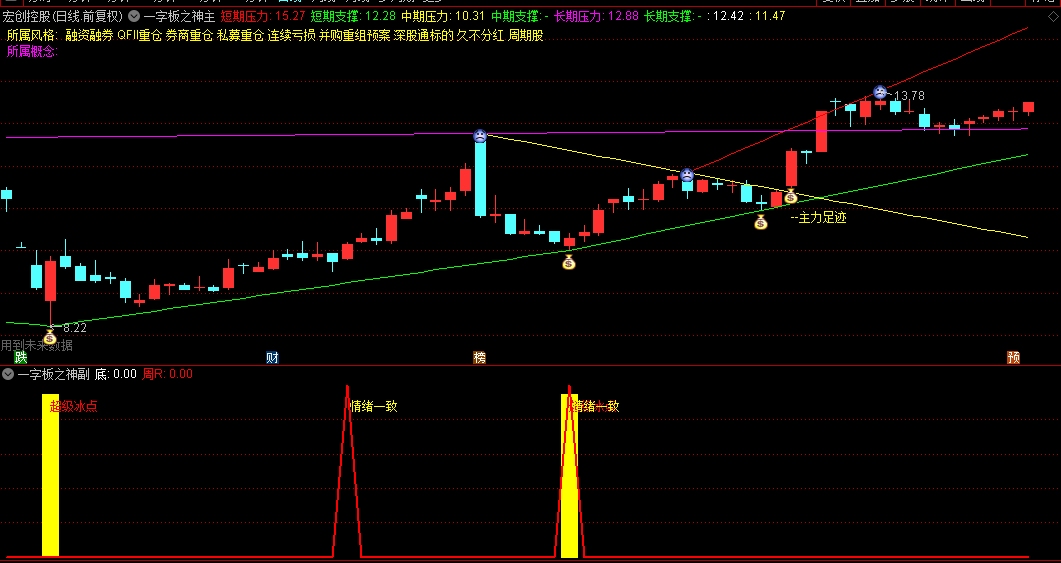Click the 一字板之神主 indicator name
This screenshot has width=1061, height=563.
coord(179,16)
